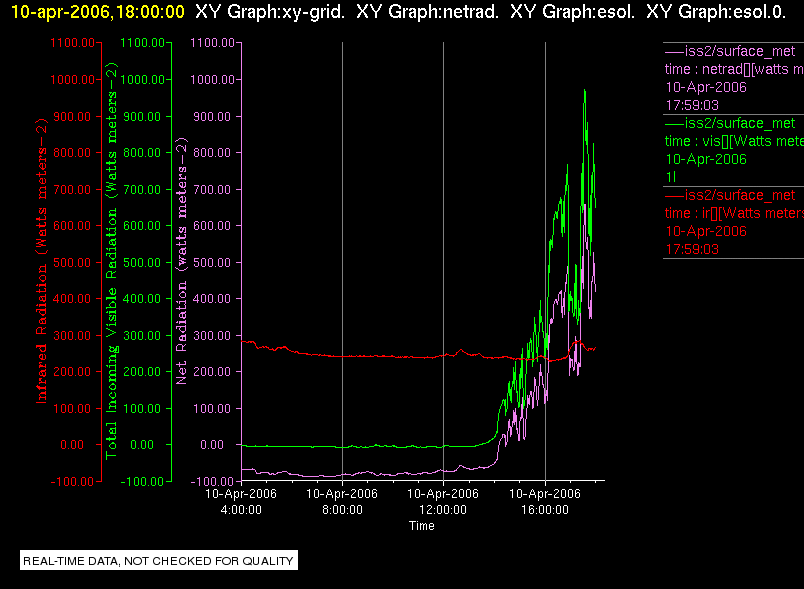Click the pink 1100.00 net radiation tick
The width and height of the screenshot is (804, 589).
point(212,43)
